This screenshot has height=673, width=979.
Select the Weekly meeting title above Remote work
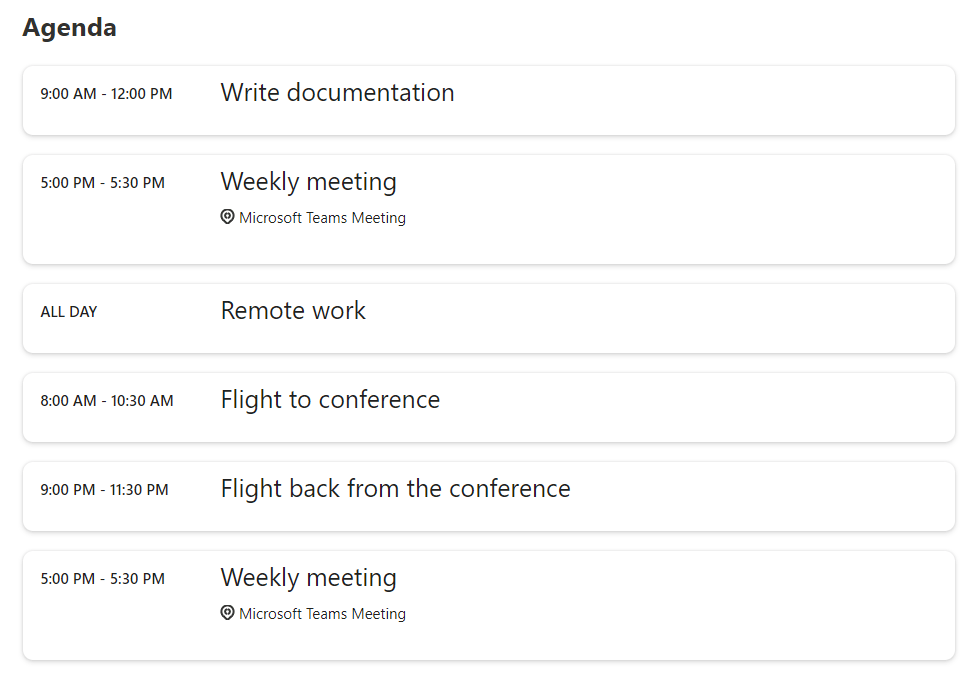(308, 182)
